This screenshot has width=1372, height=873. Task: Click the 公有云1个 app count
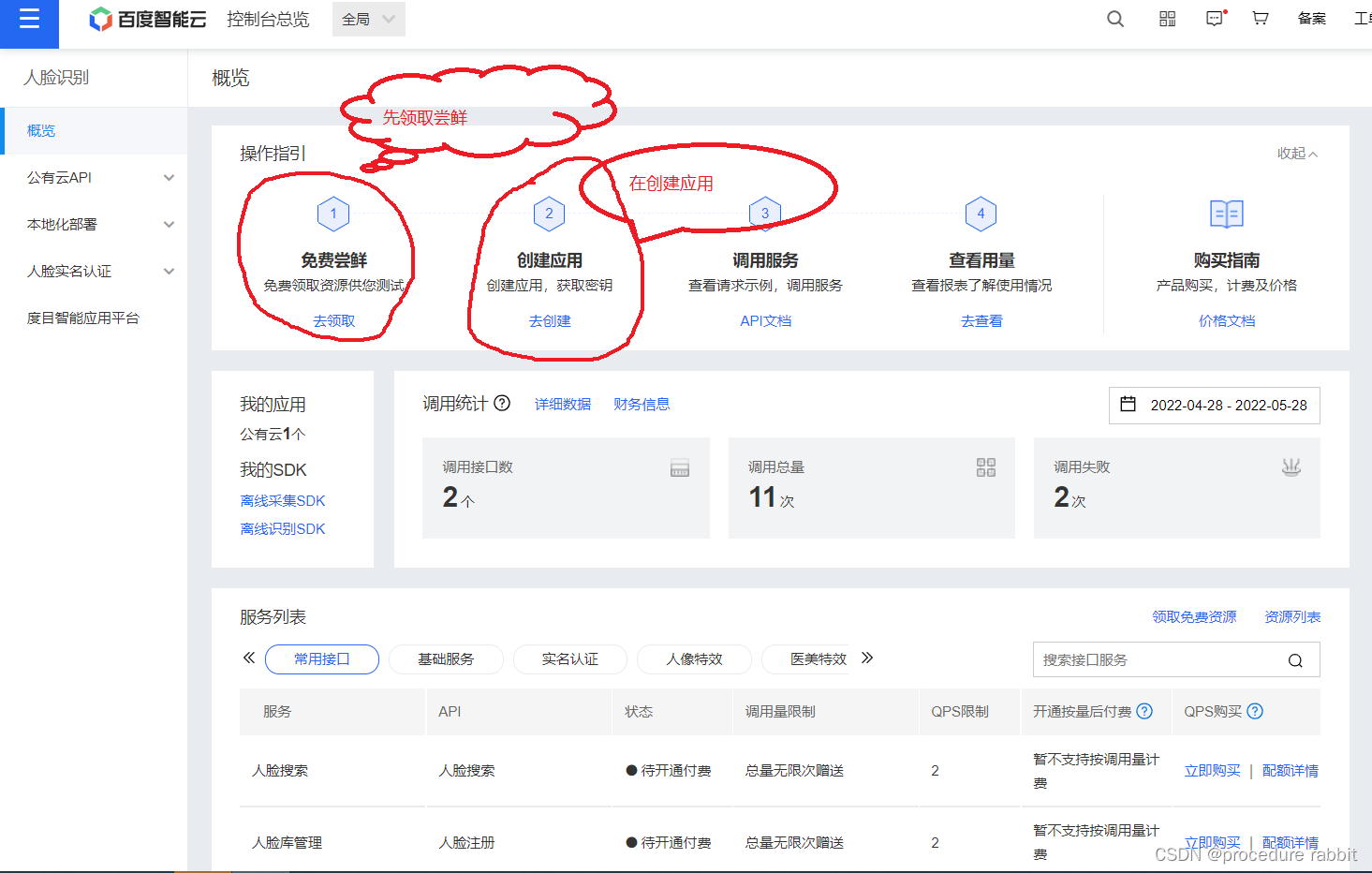273,434
